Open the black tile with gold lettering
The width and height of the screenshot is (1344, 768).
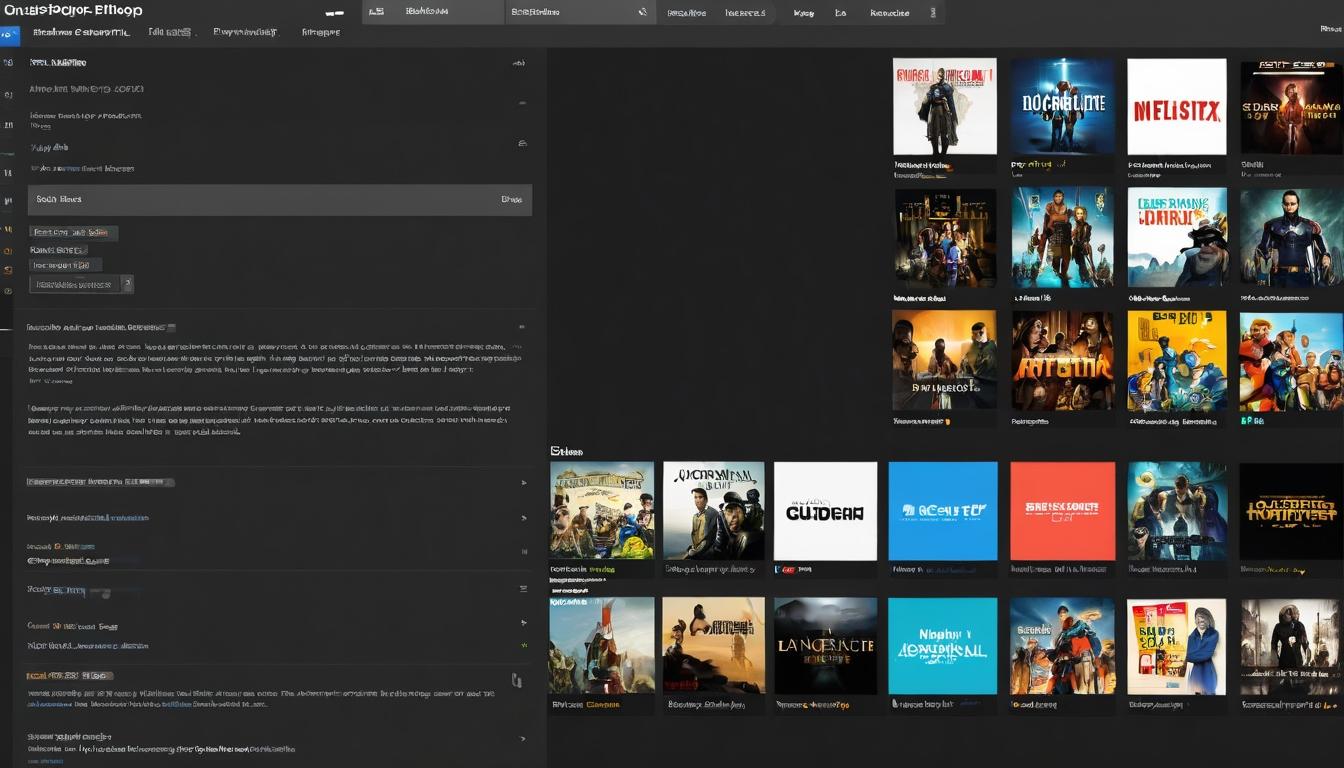tap(1291, 511)
